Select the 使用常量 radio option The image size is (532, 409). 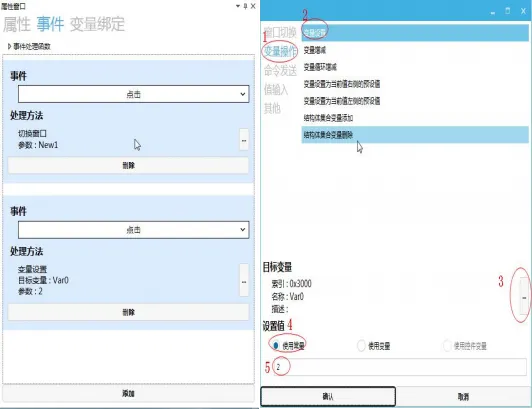pyautogui.click(x=289, y=346)
